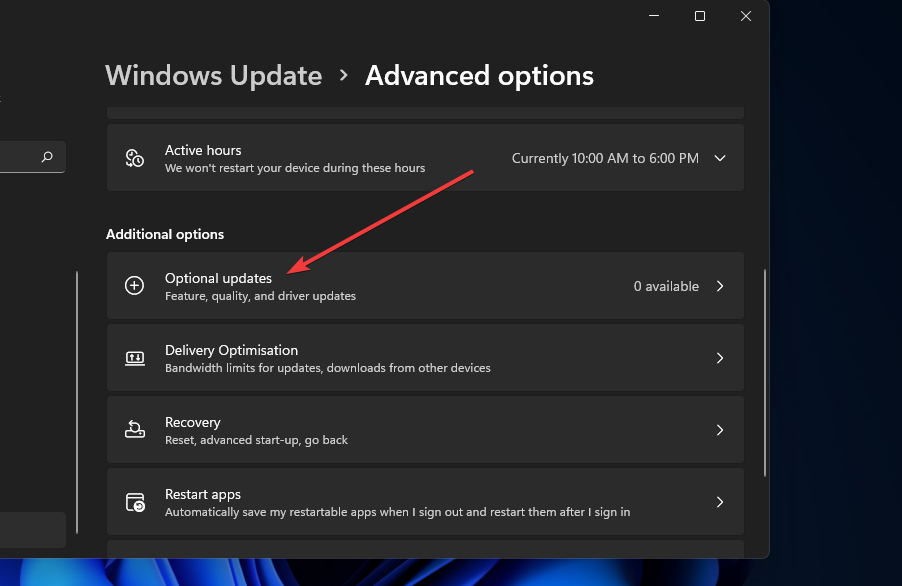Open the Restart apps chevron arrow

pyautogui.click(x=720, y=502)
